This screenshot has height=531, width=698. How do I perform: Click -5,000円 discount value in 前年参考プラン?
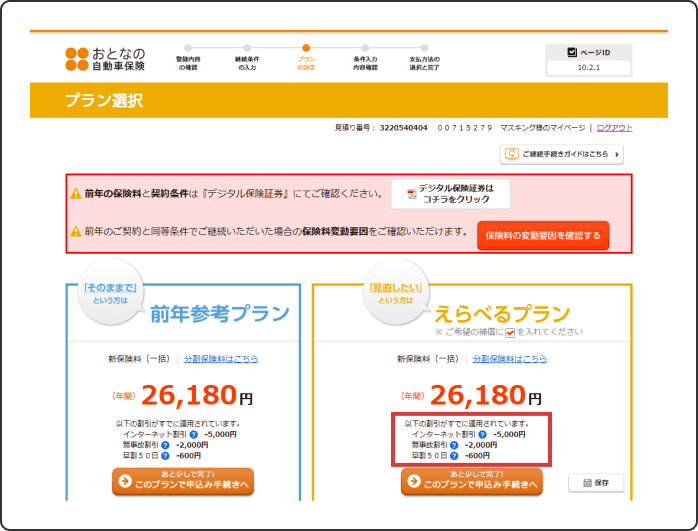coord(220,434)
